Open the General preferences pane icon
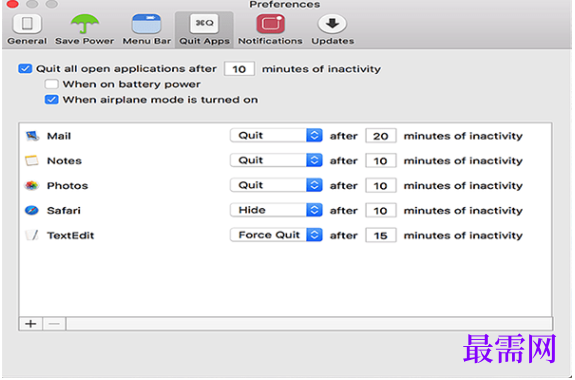575x380 pixels. (27, 23)
